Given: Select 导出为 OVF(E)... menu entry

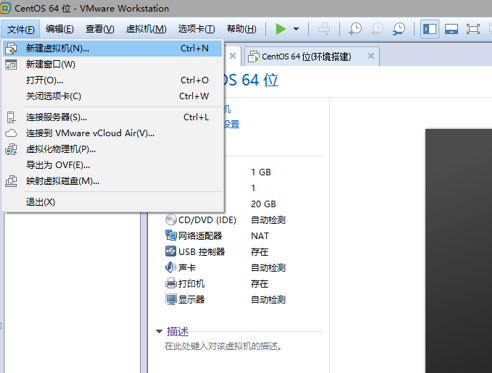Looking at the screenshot, I should point(113,165).
